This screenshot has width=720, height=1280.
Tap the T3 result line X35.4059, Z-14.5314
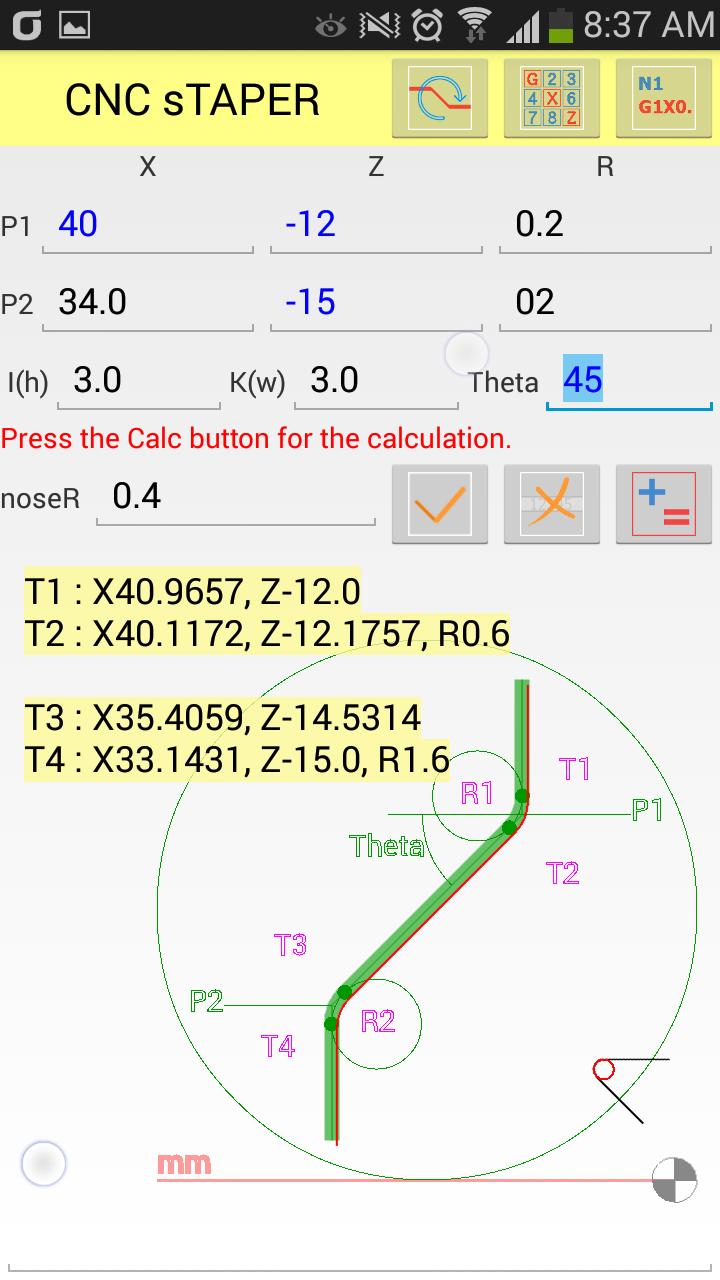[223, 717]
